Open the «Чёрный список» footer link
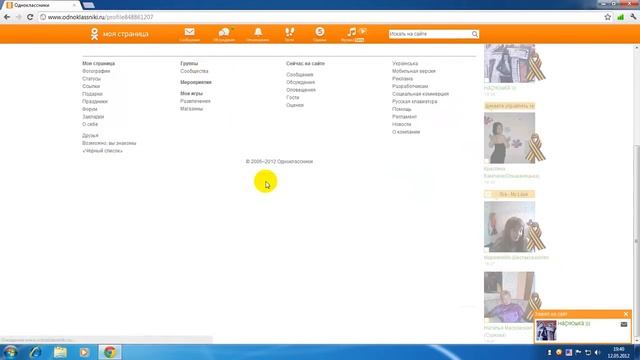This screenshot has width=640, height=360. (x=102, y=151)
